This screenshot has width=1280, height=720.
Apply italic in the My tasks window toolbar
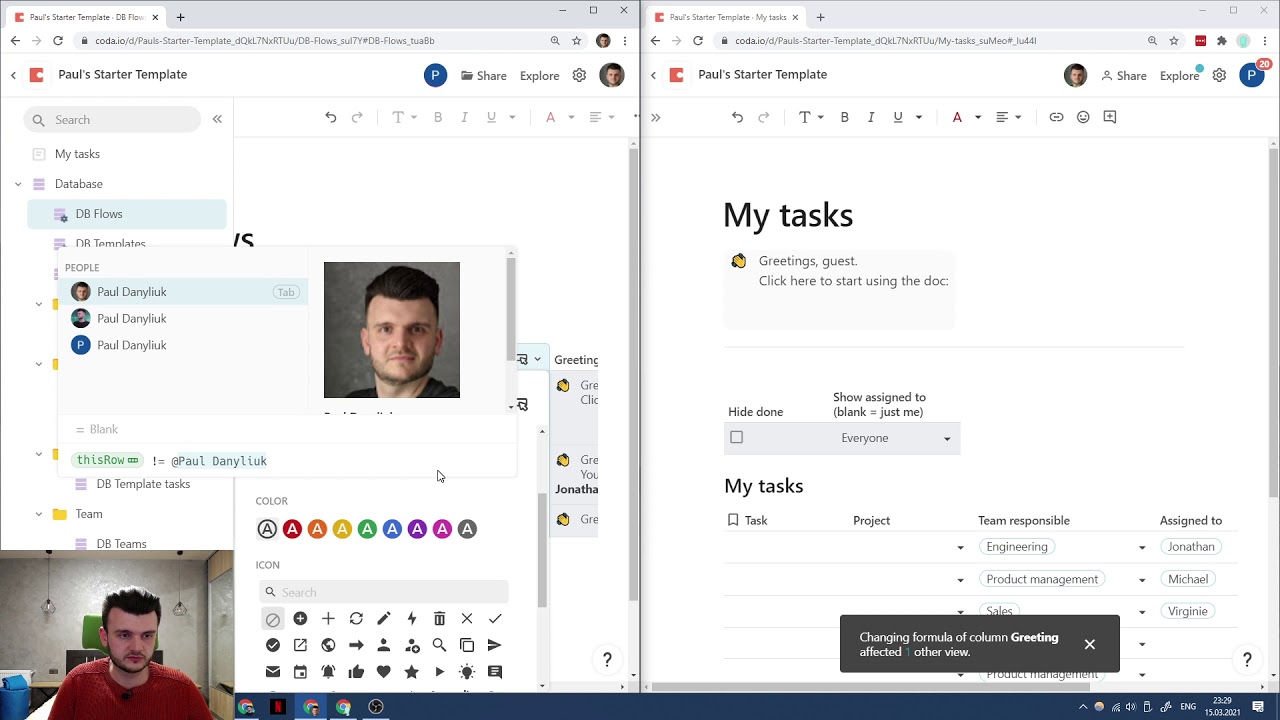871,117
